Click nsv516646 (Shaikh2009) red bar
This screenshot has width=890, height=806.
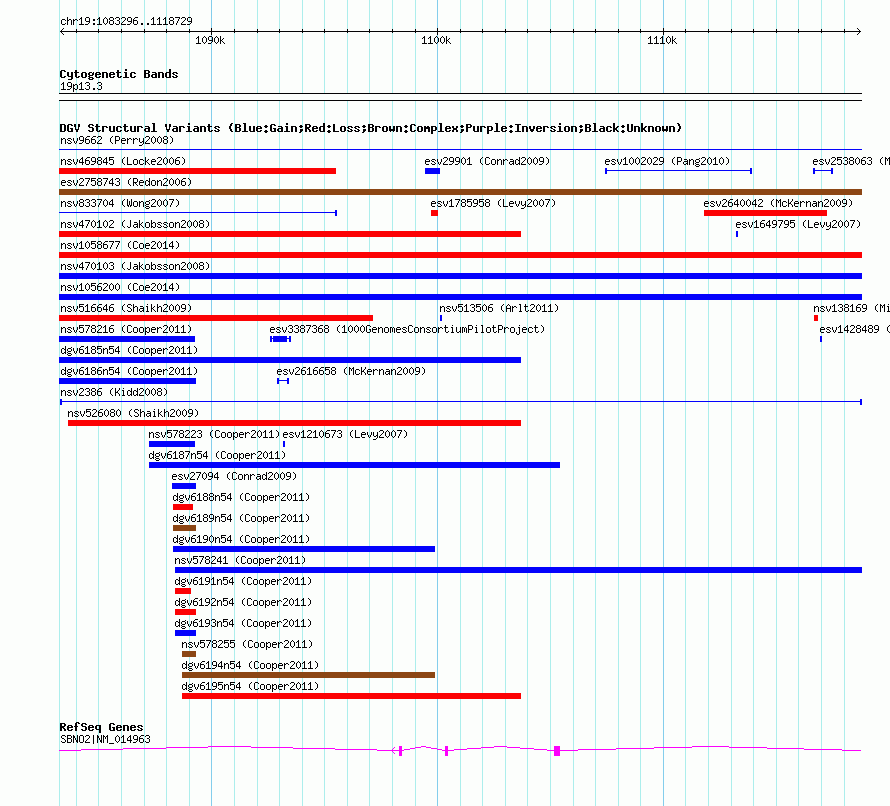point(216,318)
